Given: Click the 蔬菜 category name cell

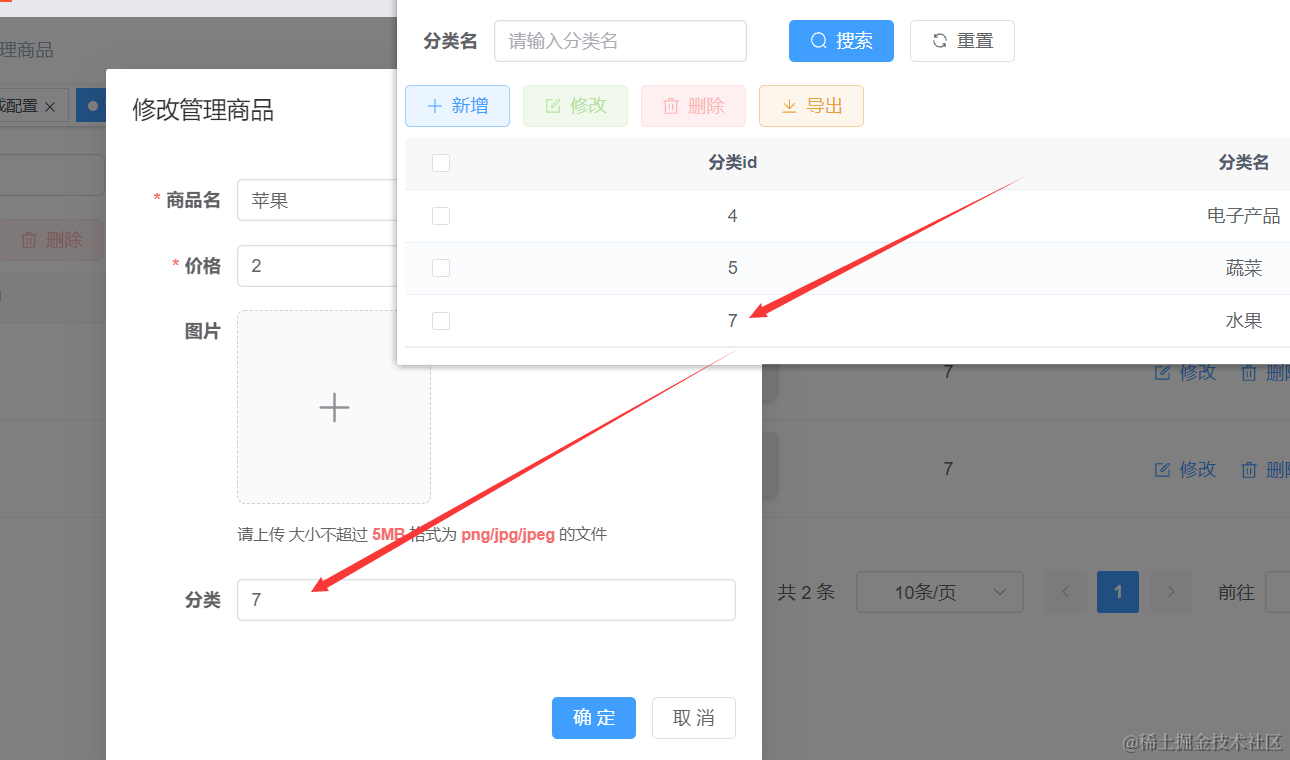Looking at the screenshot, I should point(1243,268).
